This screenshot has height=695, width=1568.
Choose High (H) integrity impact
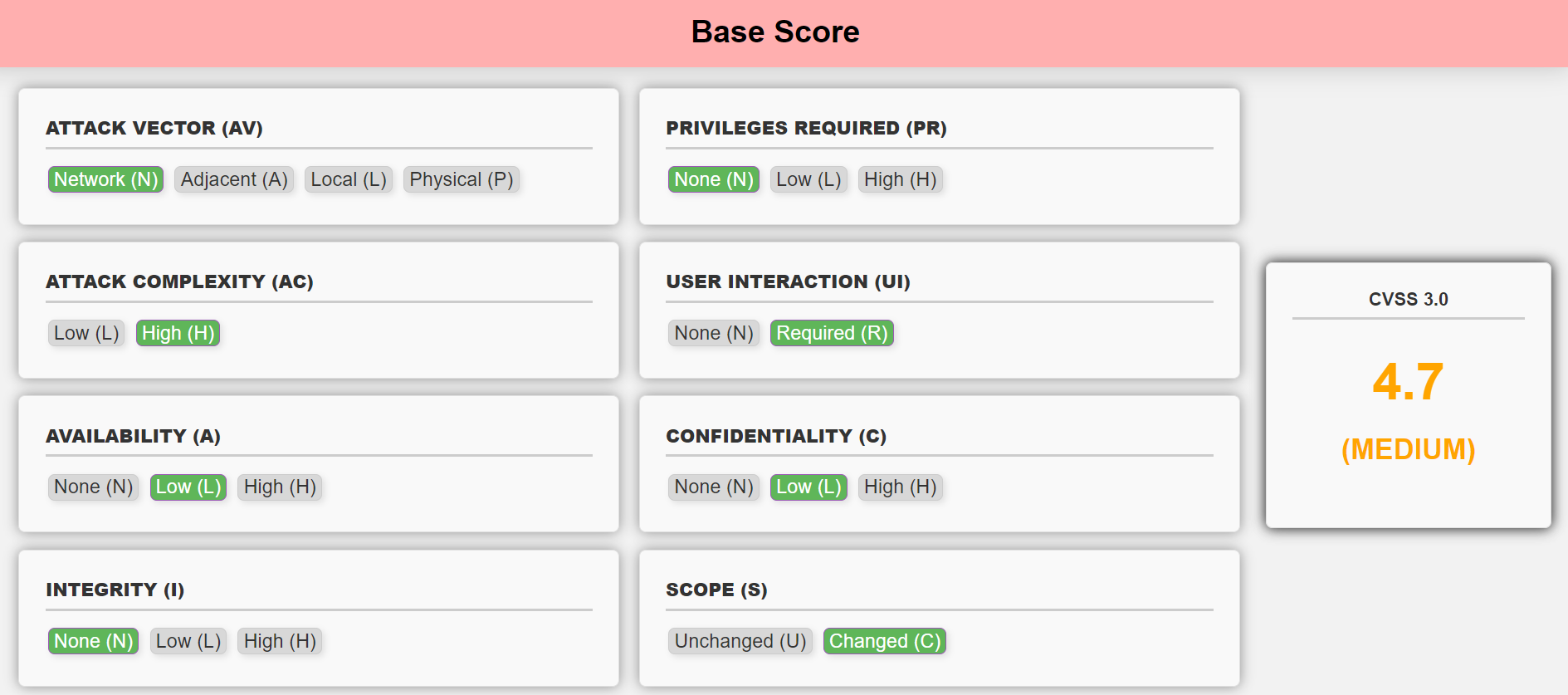(280, 641)
